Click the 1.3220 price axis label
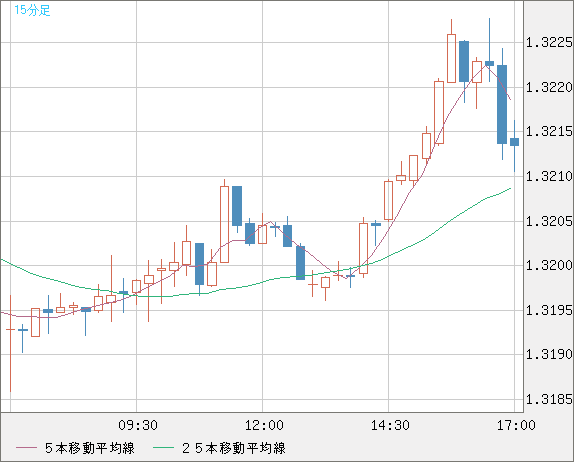Viewport: 574px width, 462px height. point(549,87)
